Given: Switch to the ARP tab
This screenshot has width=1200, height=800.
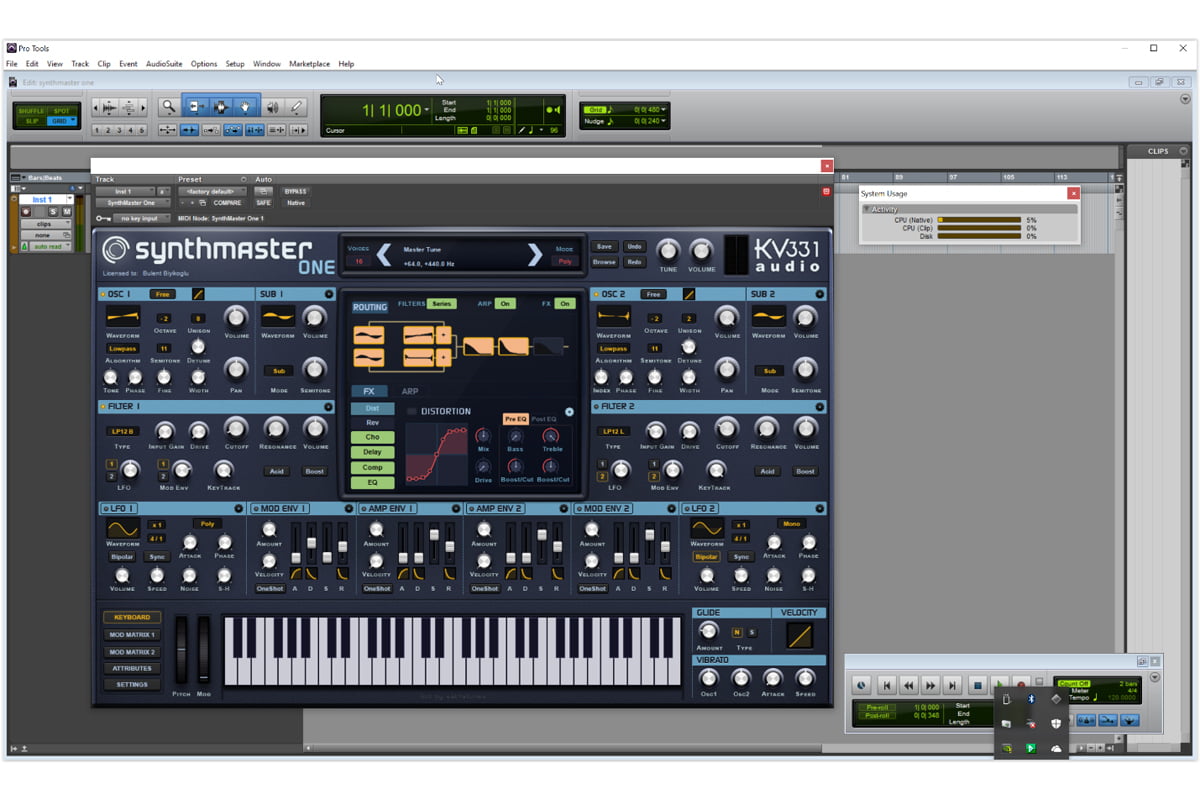Looking at the screenshot, I should (410, 392).
